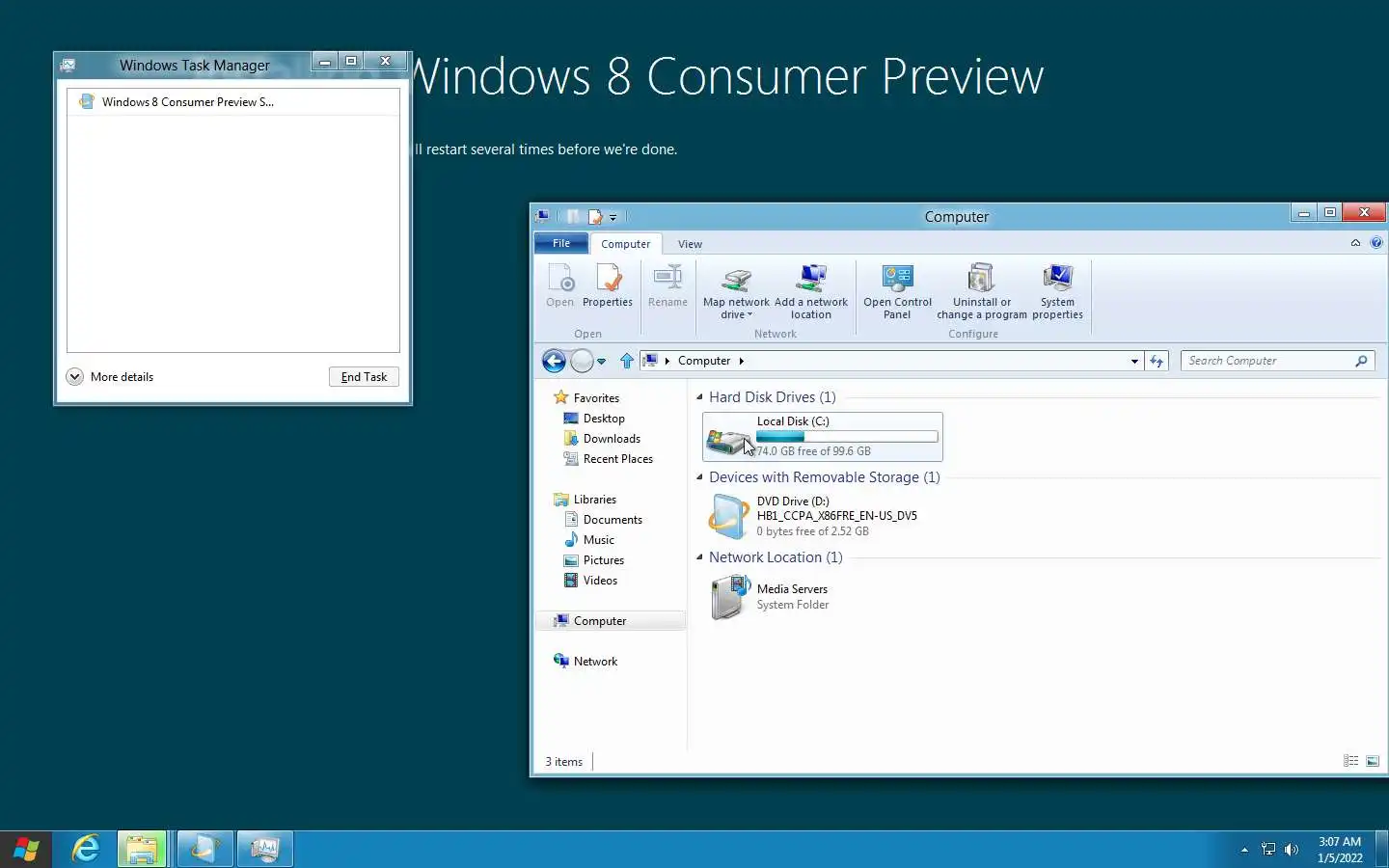Click the '3 items' status text

(x=564, y=762)
